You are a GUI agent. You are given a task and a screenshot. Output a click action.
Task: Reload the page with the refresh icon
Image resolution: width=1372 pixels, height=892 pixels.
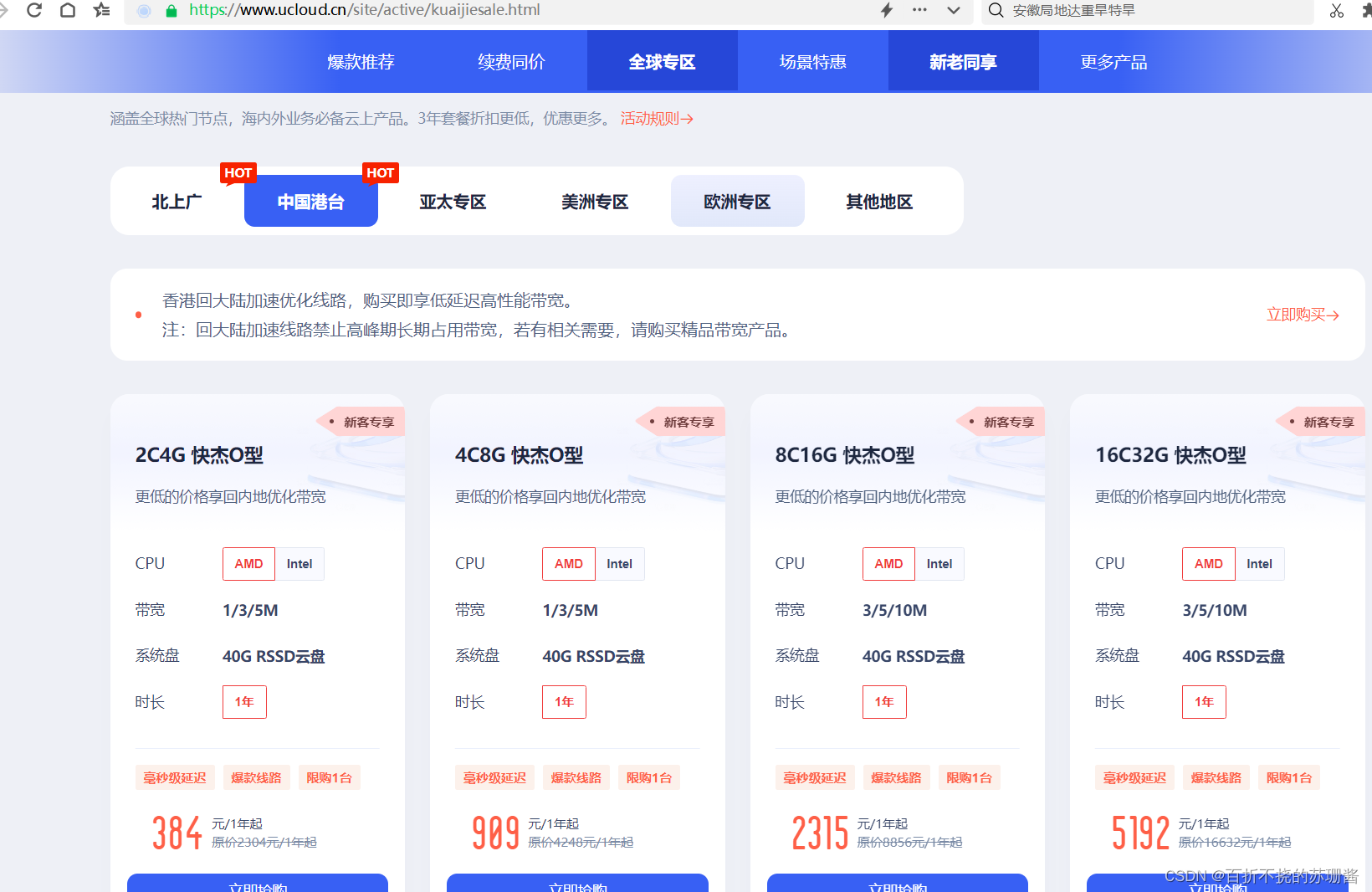tap(34, 10)
